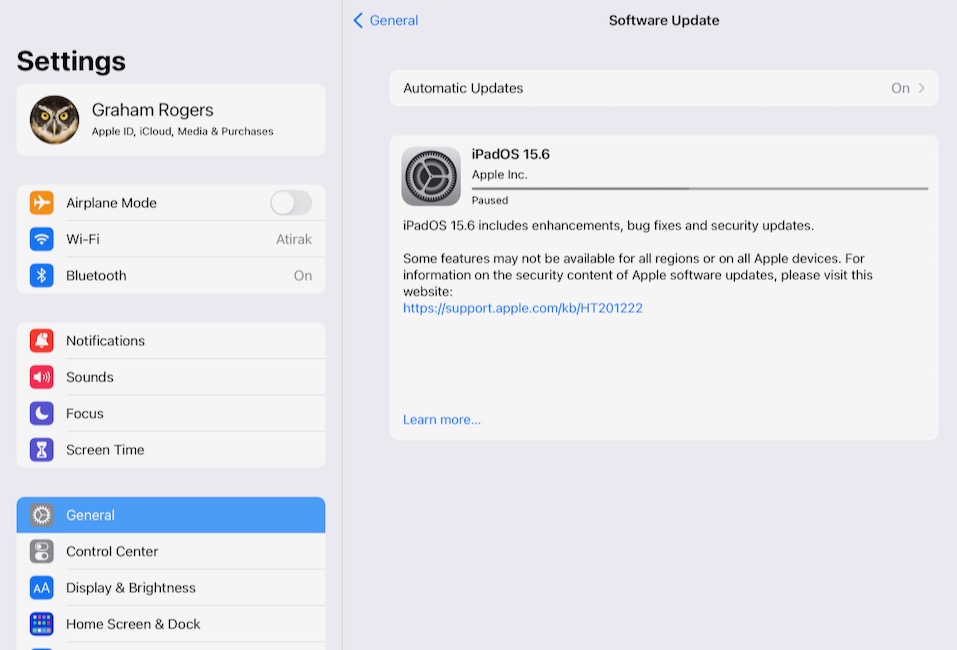Tap the 'Software Update' page title

pyautogui.click(x=664, y=20)
